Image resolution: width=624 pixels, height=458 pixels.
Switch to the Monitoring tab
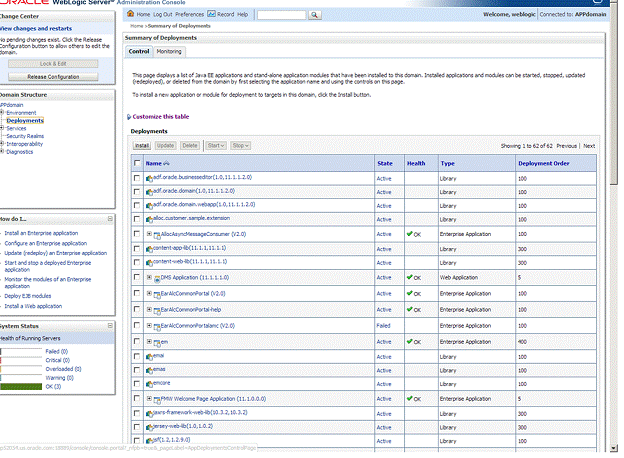[x=169, y=51]
